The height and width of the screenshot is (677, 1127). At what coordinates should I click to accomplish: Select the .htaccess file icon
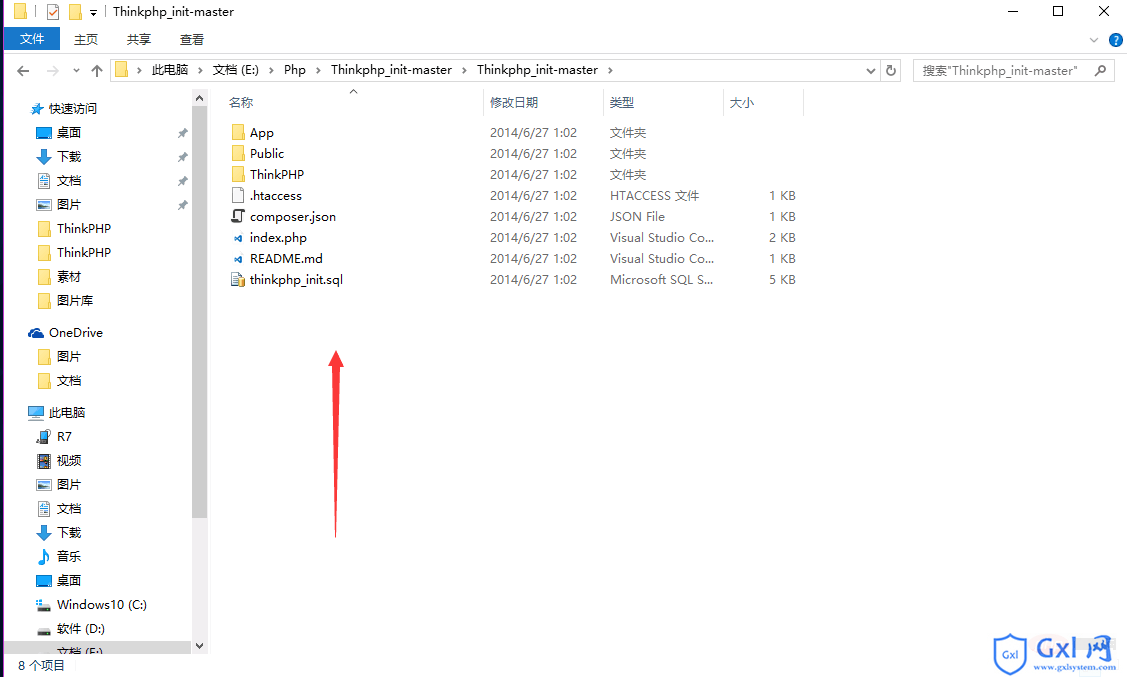pos(238,195)
